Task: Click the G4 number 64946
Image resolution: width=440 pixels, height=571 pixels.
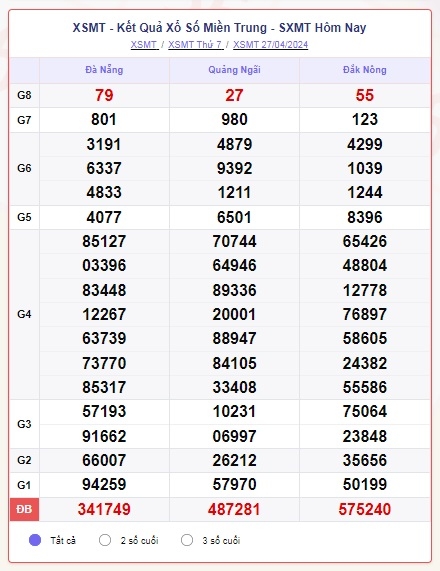Action: tap(234, 265)
